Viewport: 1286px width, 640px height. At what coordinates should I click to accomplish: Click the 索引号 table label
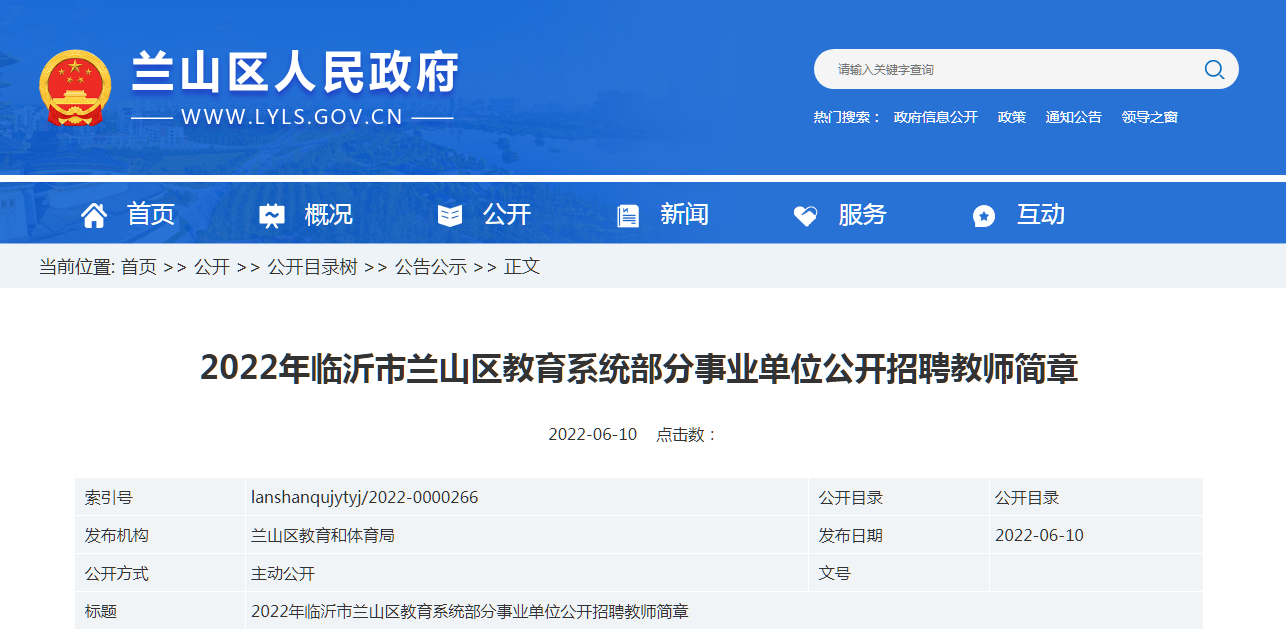tap(109, 497)
